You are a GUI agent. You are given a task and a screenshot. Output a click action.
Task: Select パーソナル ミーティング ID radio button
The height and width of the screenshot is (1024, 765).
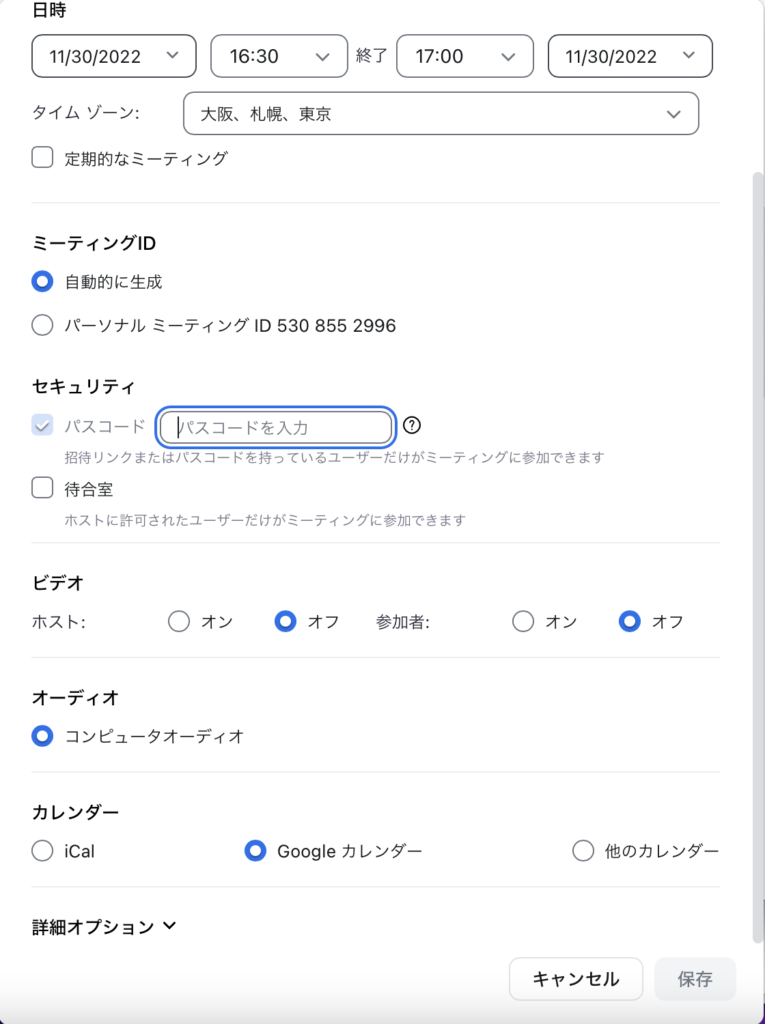[42, 325]
